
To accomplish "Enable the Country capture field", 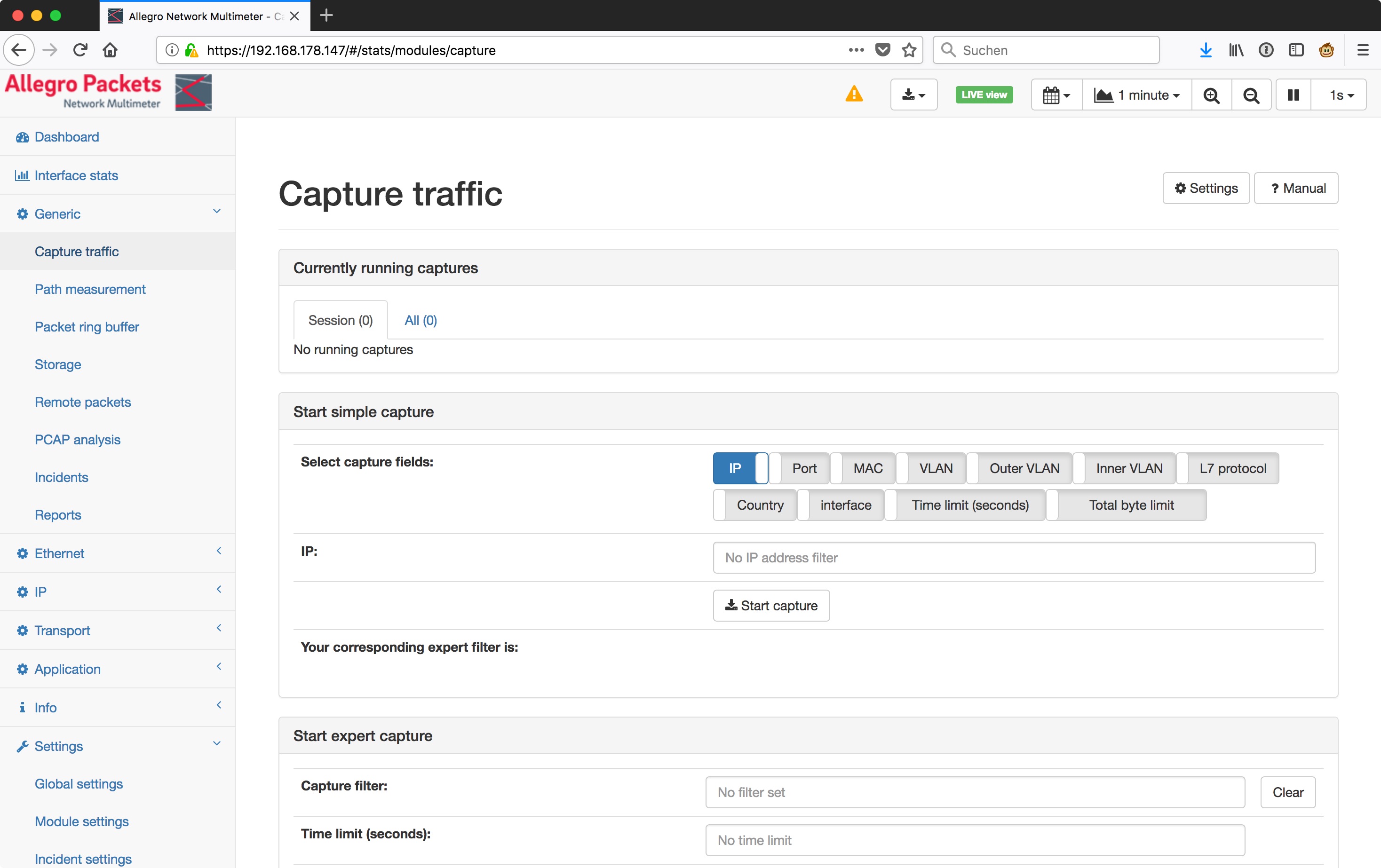I will [x=755, y=505].
